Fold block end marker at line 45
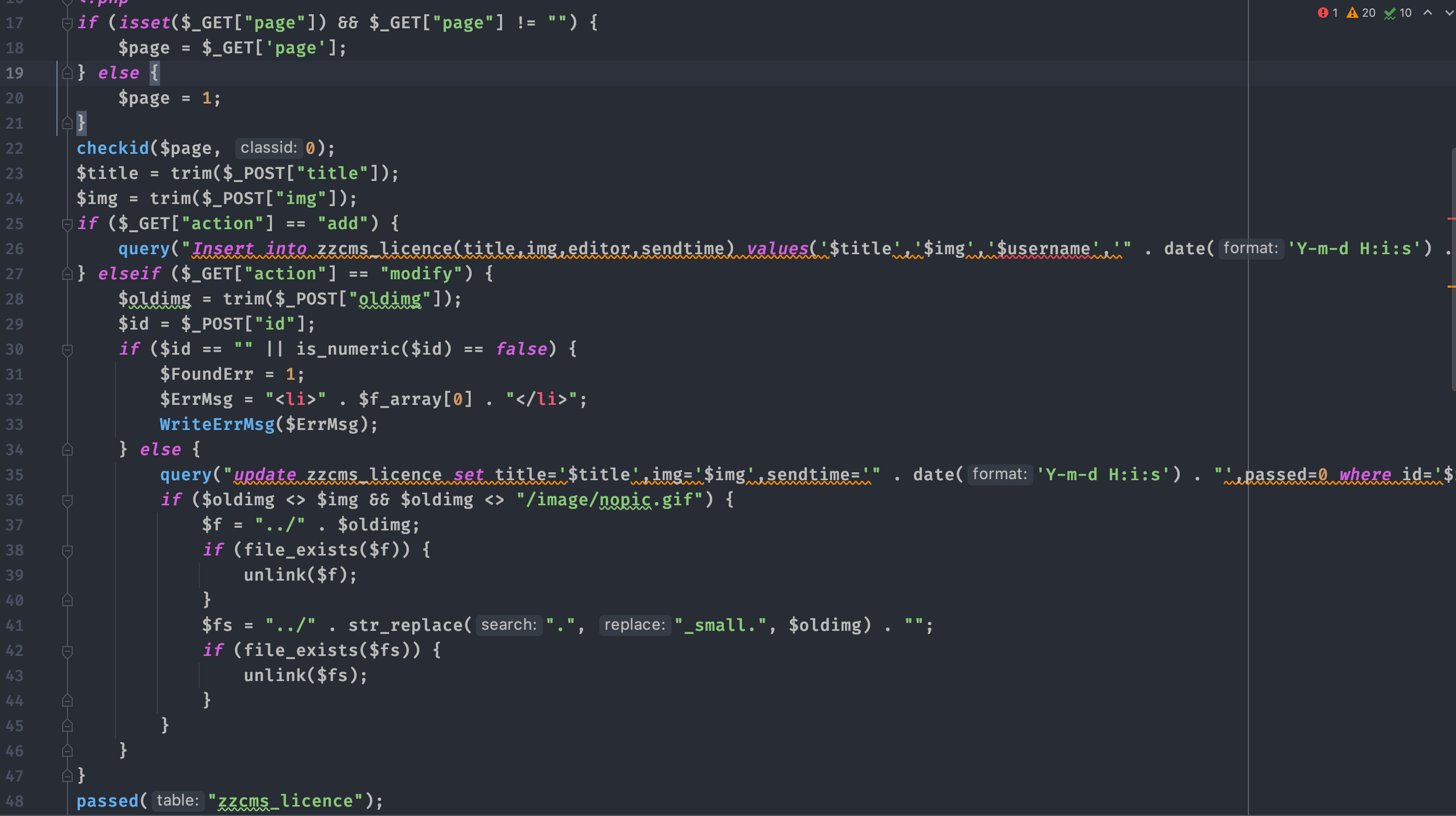This screenshot has width=1456, height=816. [x=67, y=726]
